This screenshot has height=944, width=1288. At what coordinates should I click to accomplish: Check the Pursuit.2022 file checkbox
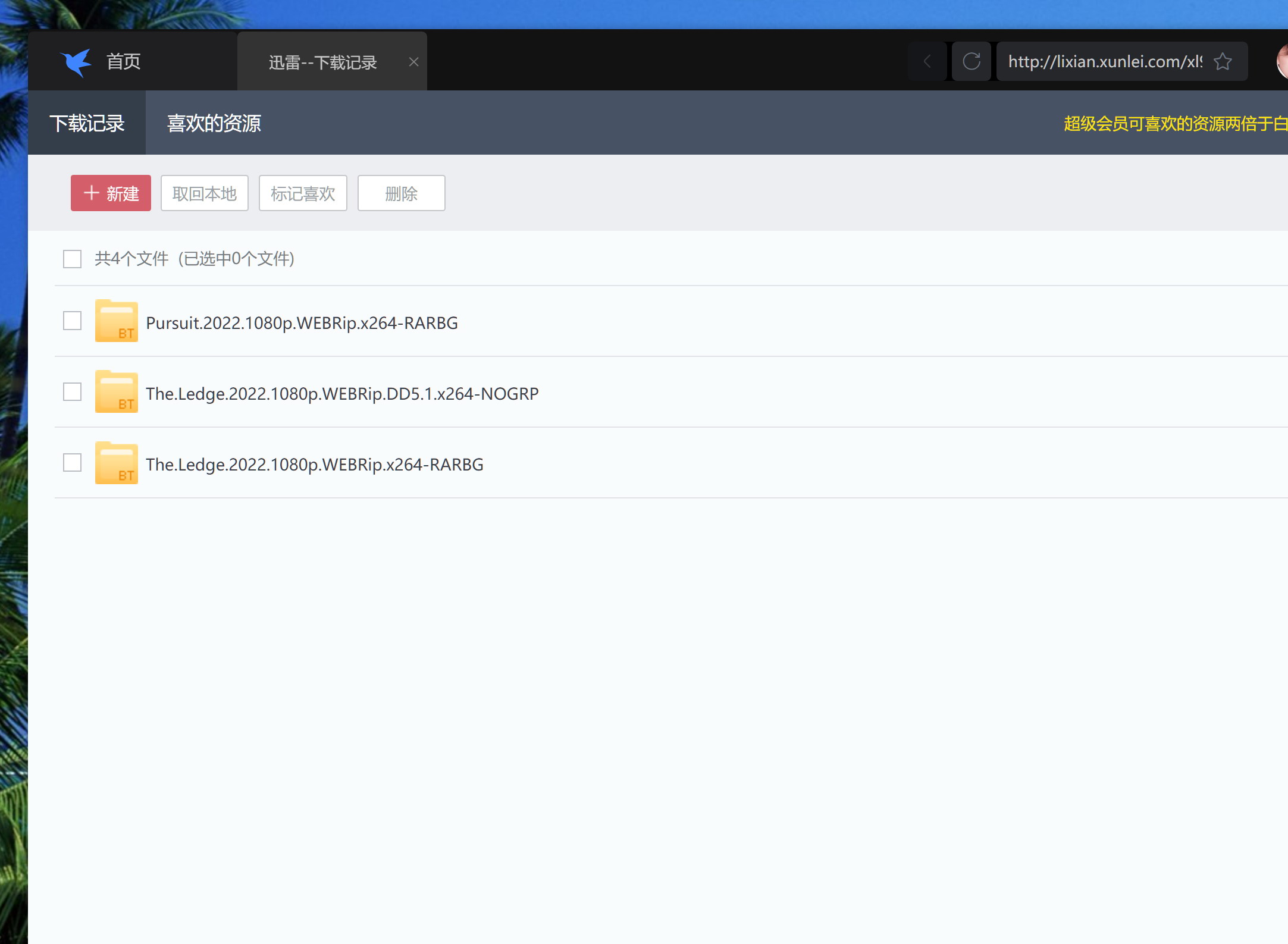73,321
